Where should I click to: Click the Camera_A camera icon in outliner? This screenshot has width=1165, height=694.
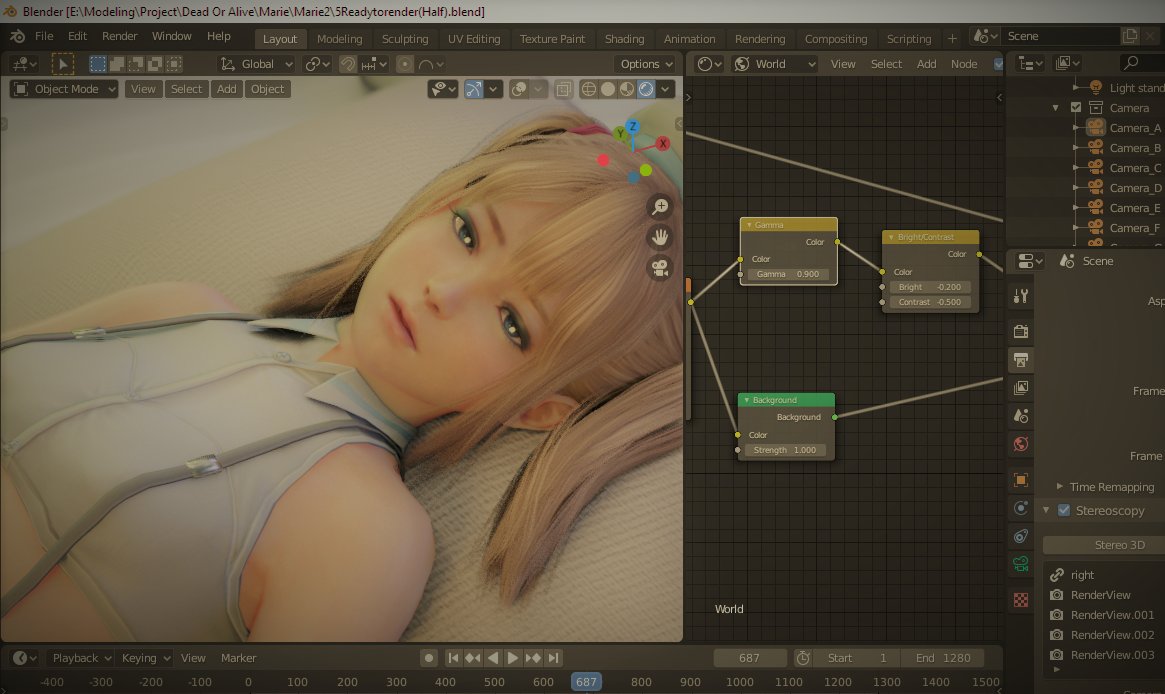tap(1095, 128)
